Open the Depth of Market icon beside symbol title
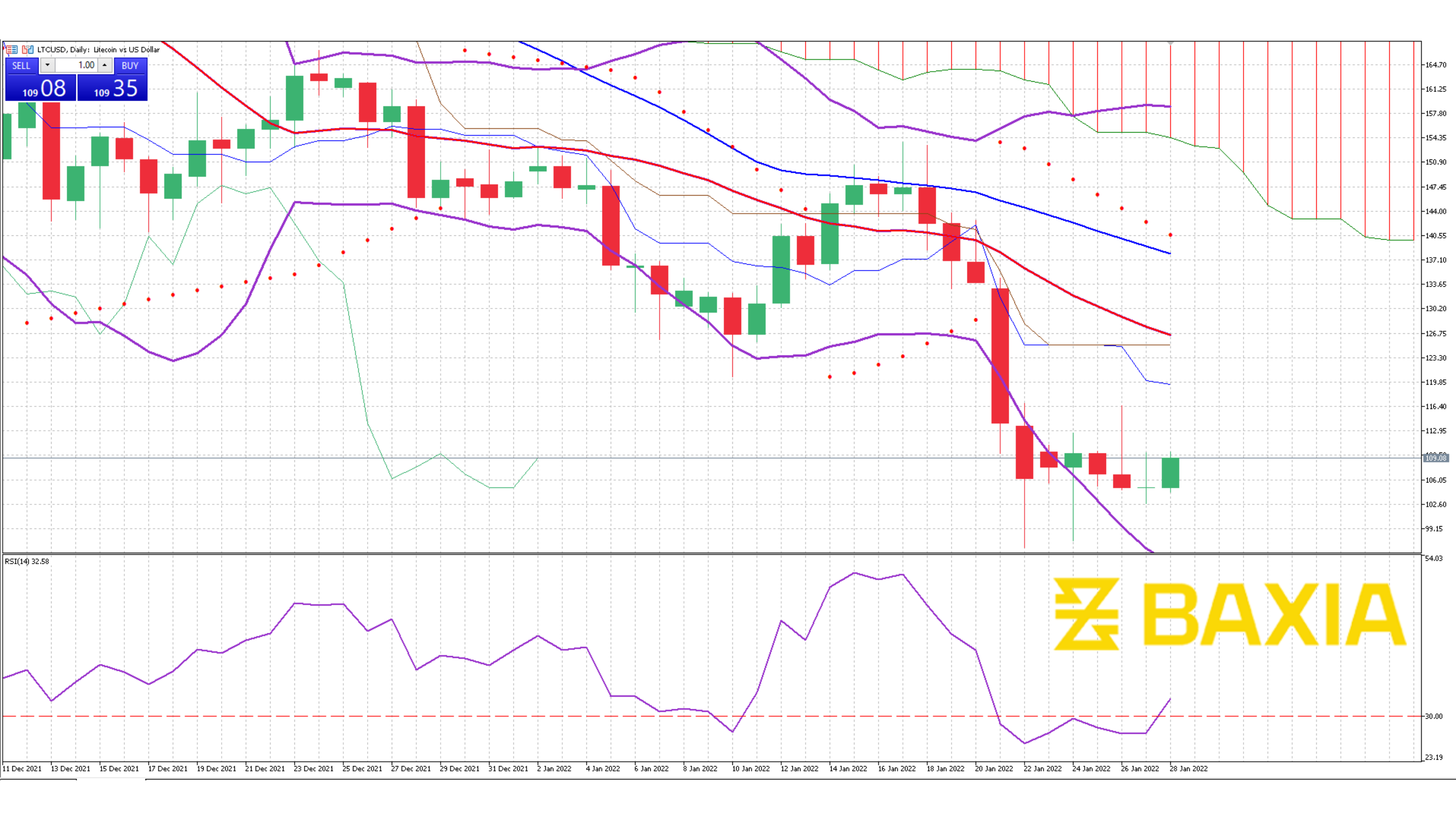 tap(12, 50)
